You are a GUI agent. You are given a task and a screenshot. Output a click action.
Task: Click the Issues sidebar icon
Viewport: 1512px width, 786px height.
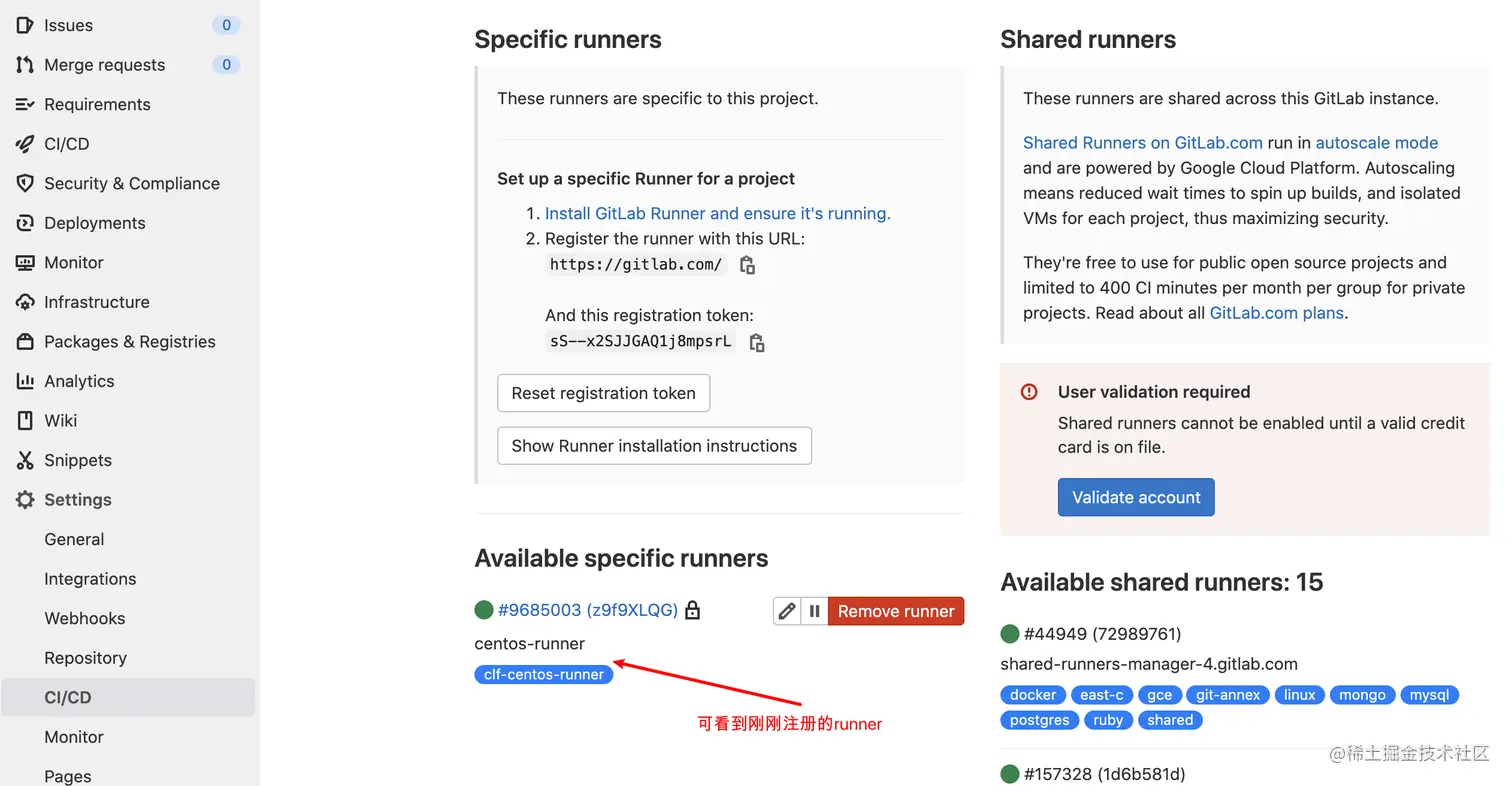(x=25, y=25)
